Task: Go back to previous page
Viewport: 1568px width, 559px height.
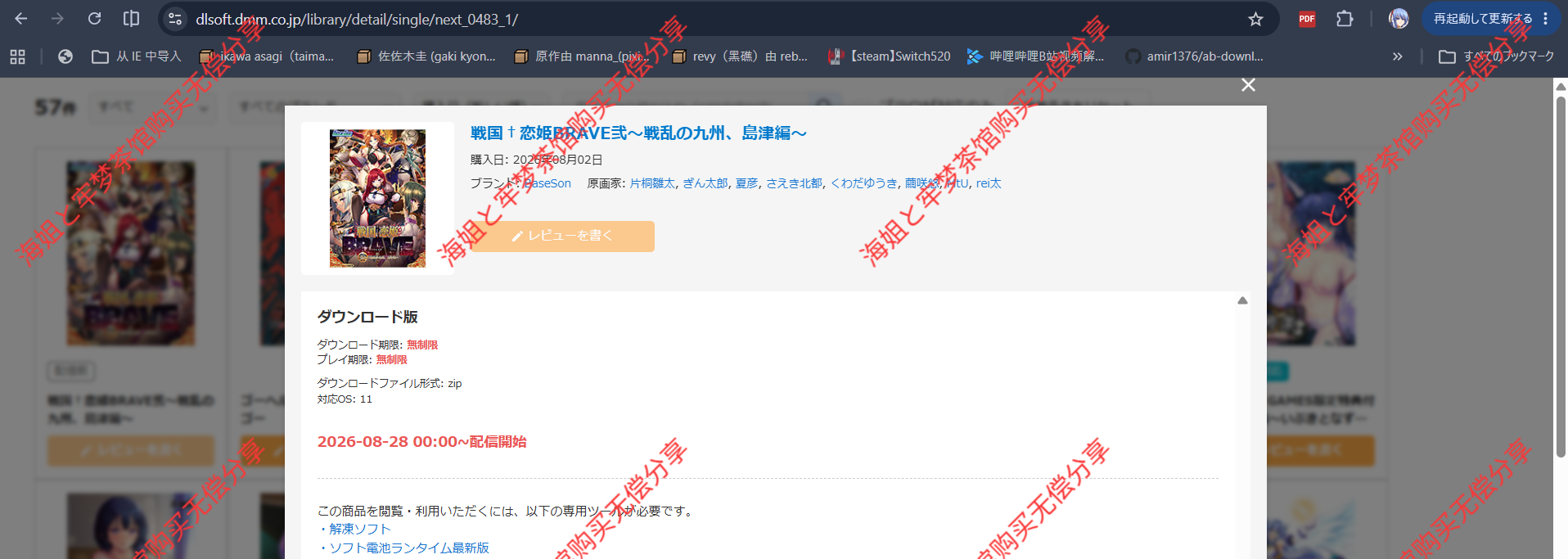Action: click(x=21, y=19)
